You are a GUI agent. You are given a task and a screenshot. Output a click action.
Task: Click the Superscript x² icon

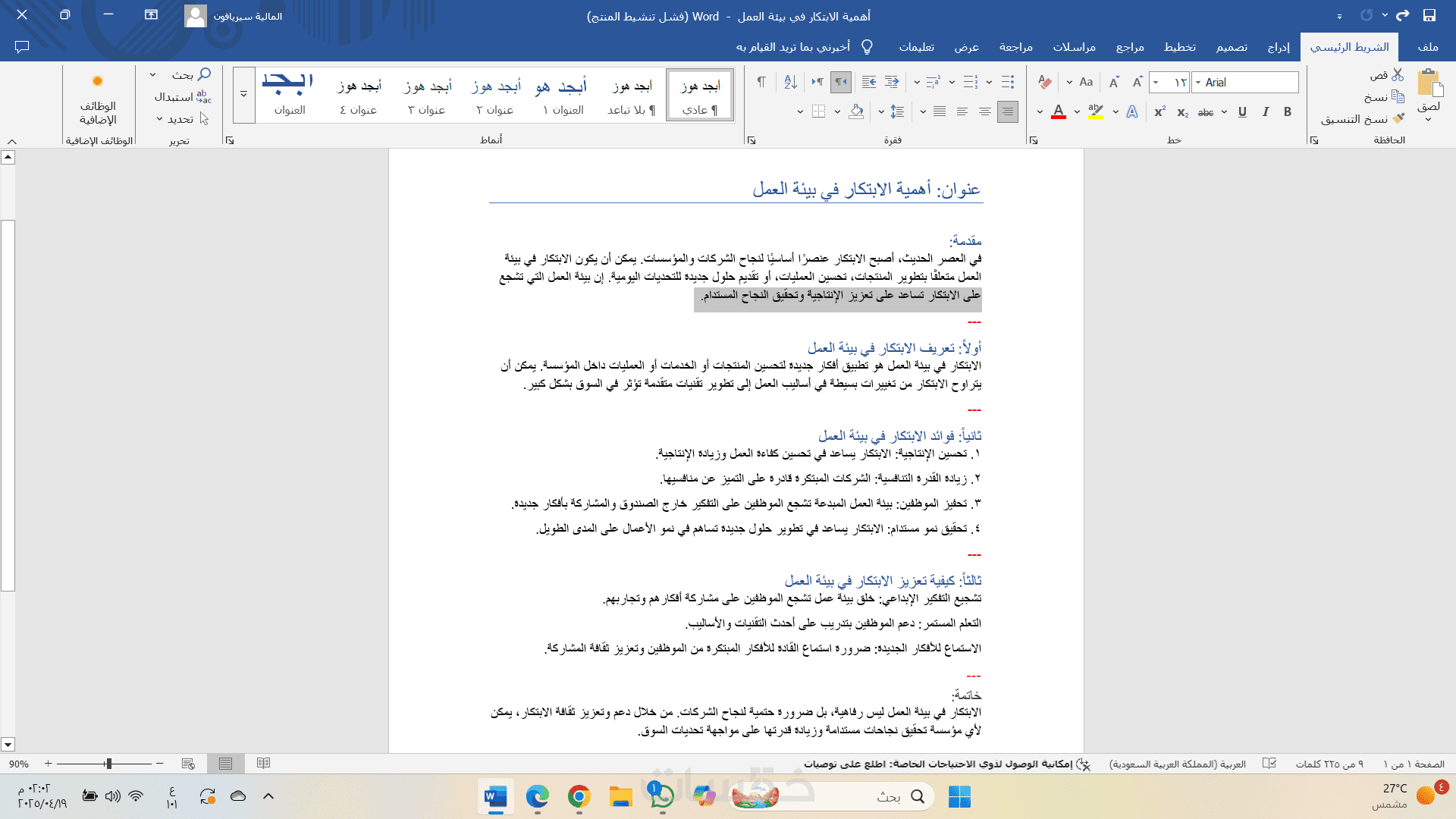click(1159, 111)
